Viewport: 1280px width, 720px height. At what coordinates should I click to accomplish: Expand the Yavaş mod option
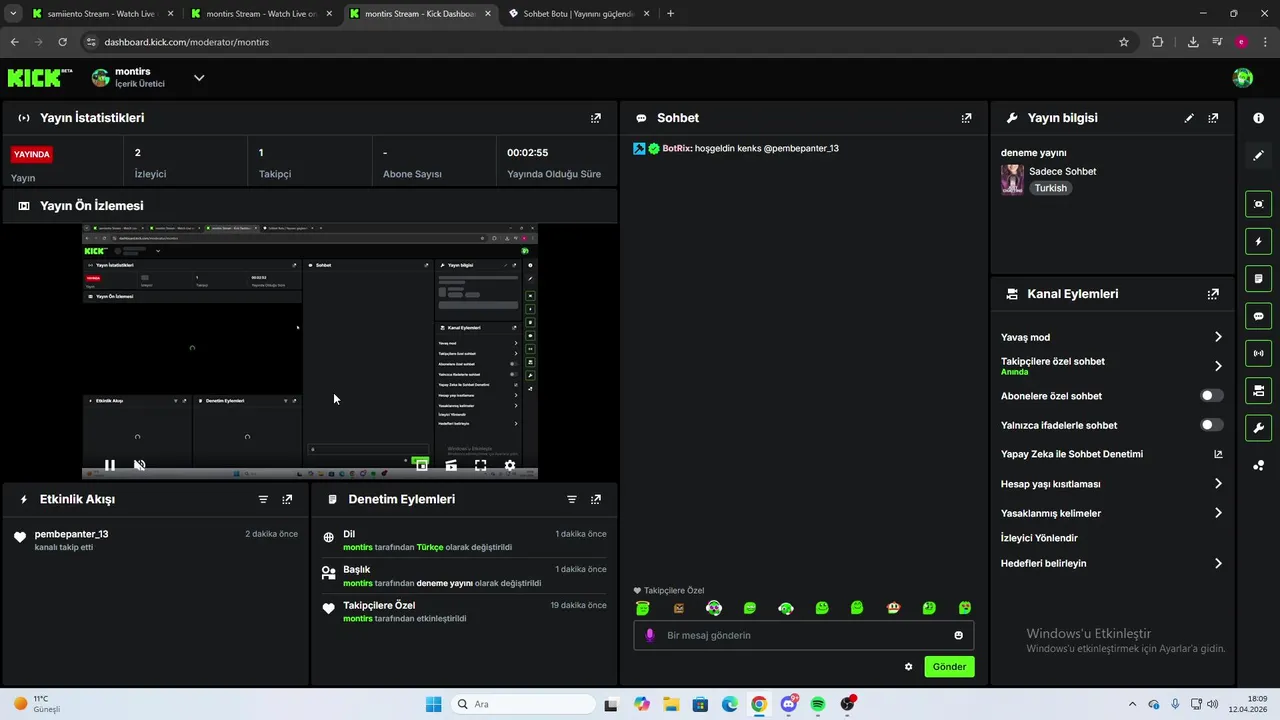(1218, 337)
